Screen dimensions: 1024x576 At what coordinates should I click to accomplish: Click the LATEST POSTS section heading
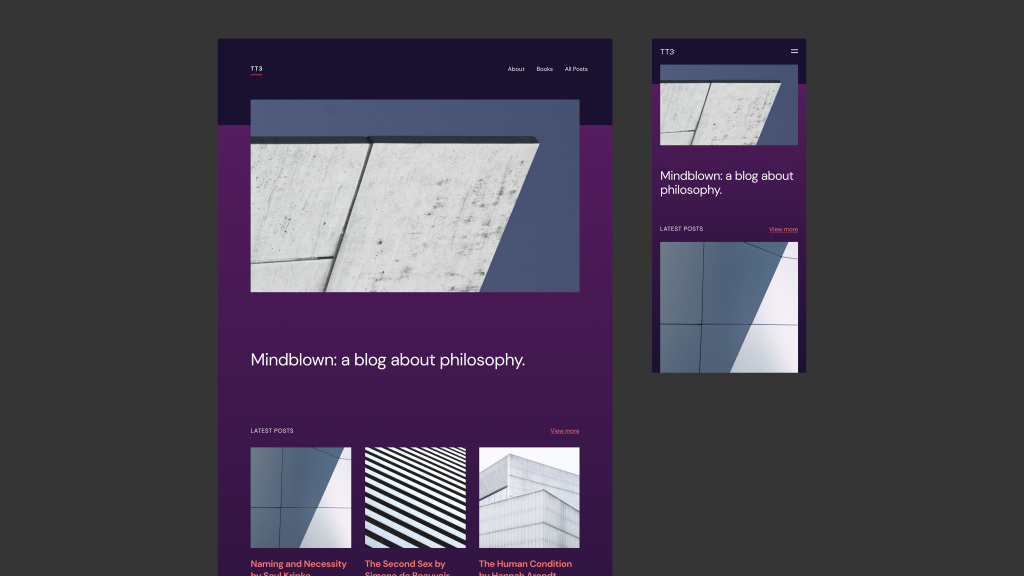click(271, 430)
